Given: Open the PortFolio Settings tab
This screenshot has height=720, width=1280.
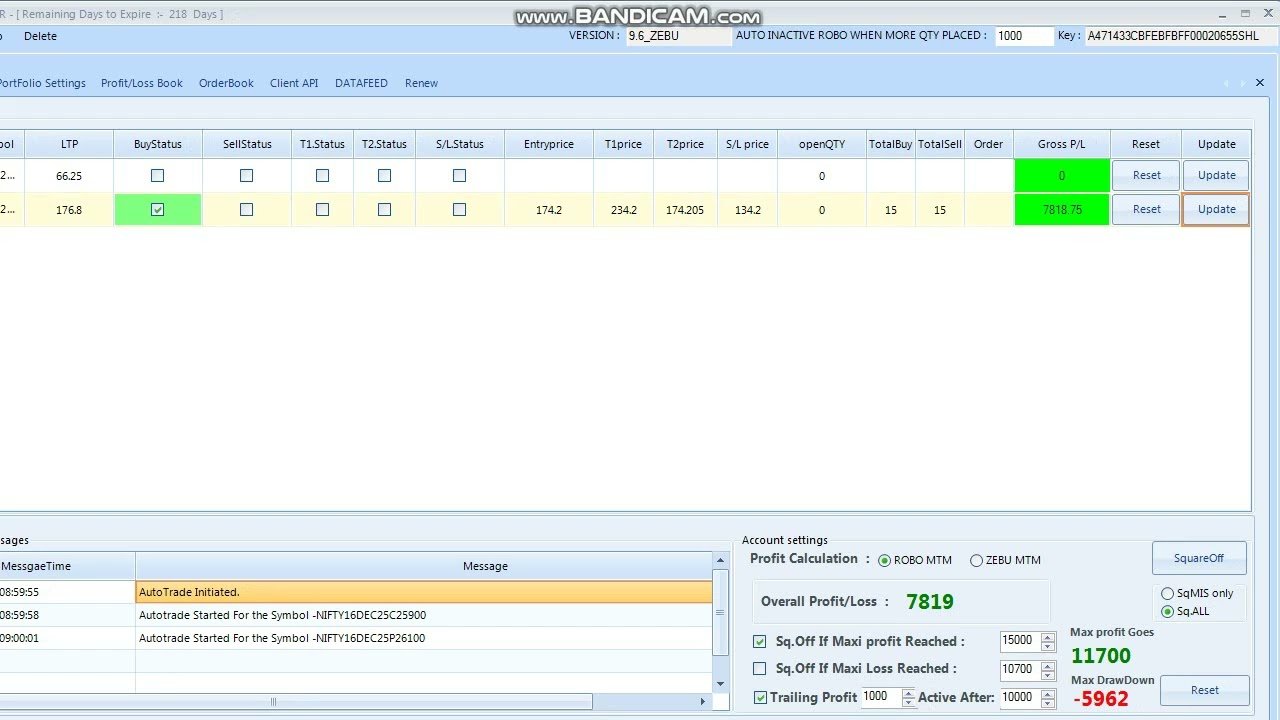Looking at the screenshot, I should point(42,83).
